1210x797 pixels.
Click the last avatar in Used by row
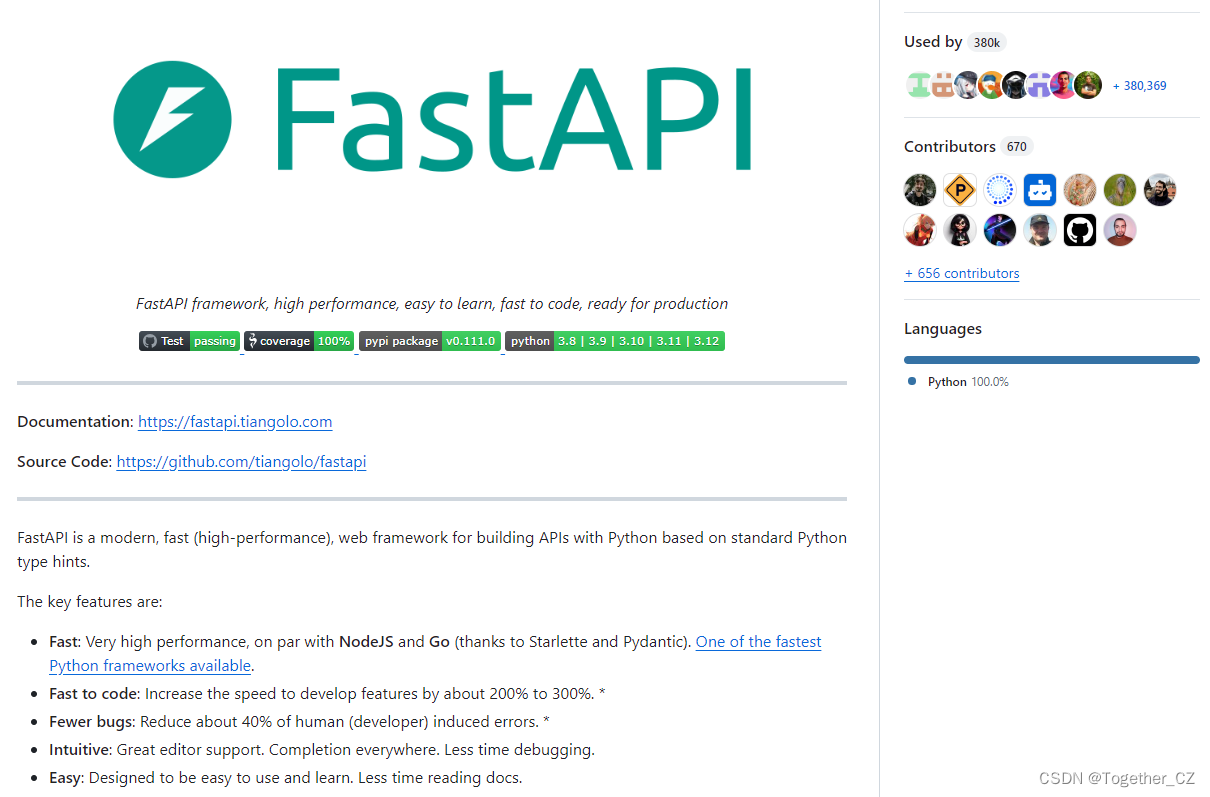click(x=1088, y=85)
